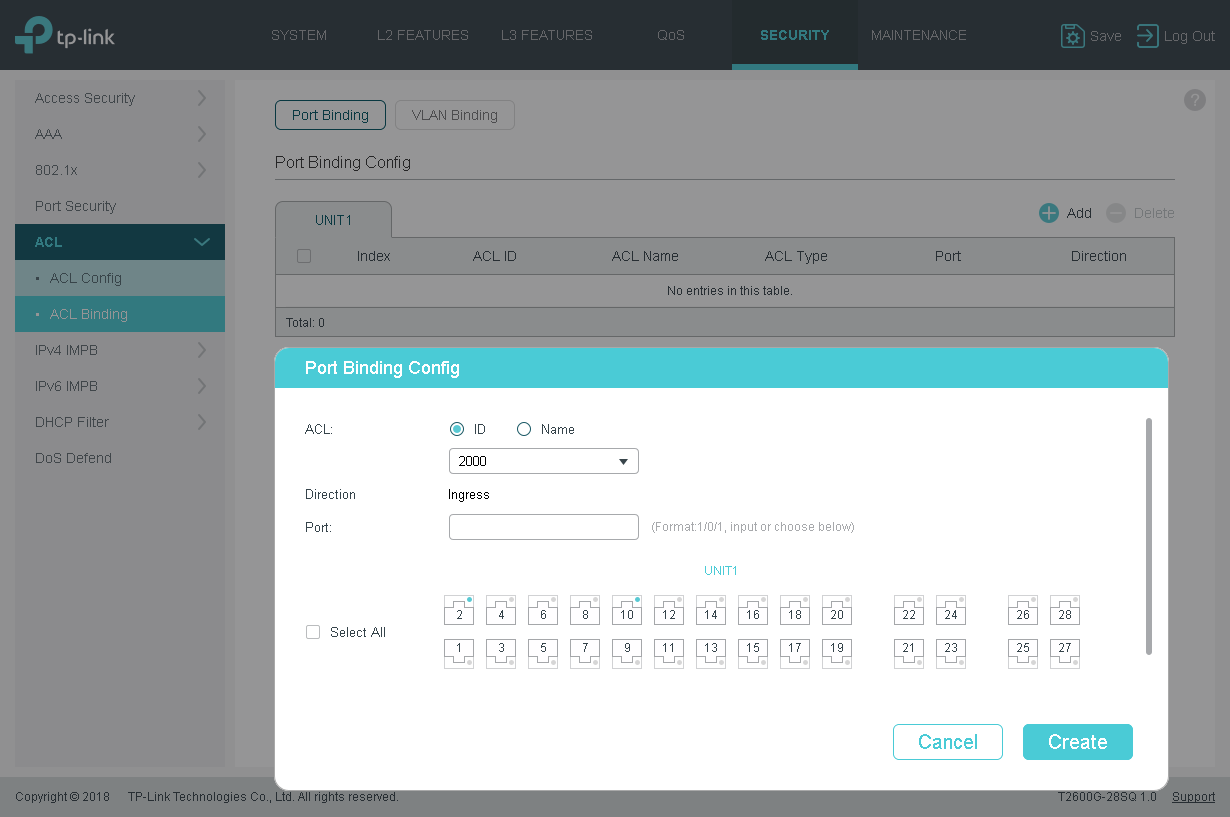The height and width of the screenshot is (817, 1230).
Task: Select port 25 icon in UNIT1
Action: tap(1023, 653)
